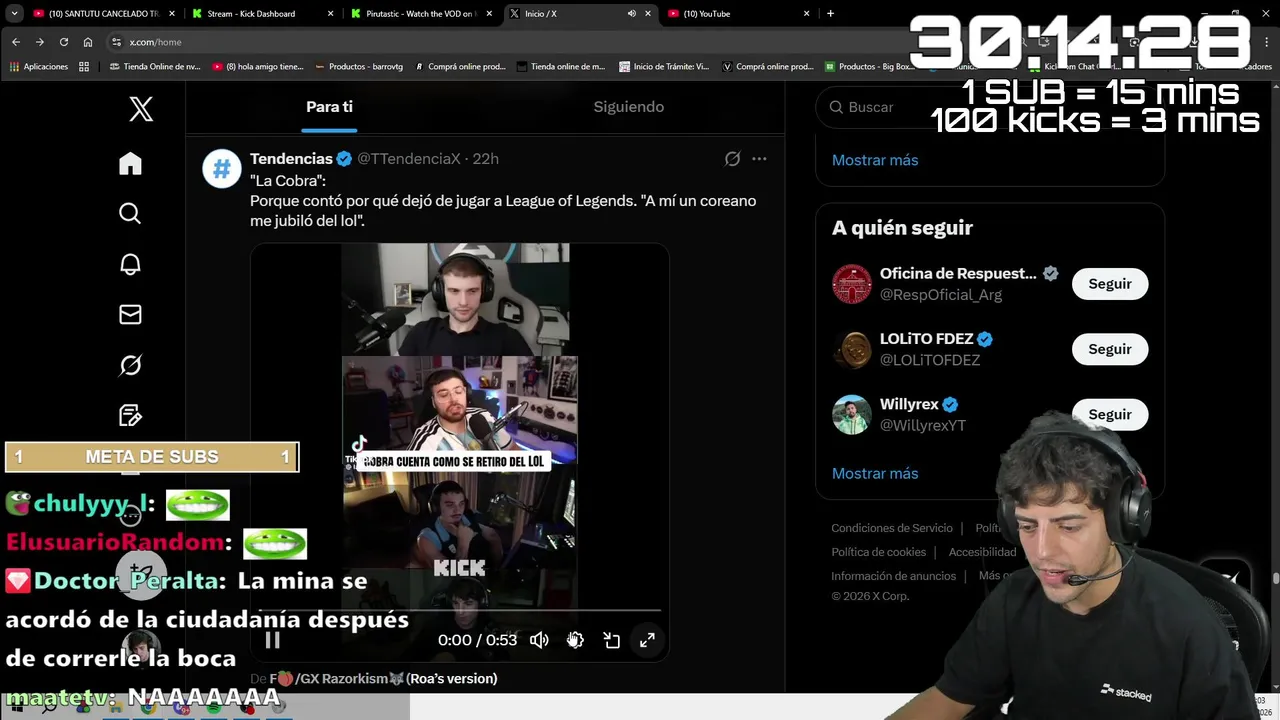Image resolution: width=1280 pixels, height=720 pixels.
Task: Open post timestamp 22h
Action: pos(485,159)
